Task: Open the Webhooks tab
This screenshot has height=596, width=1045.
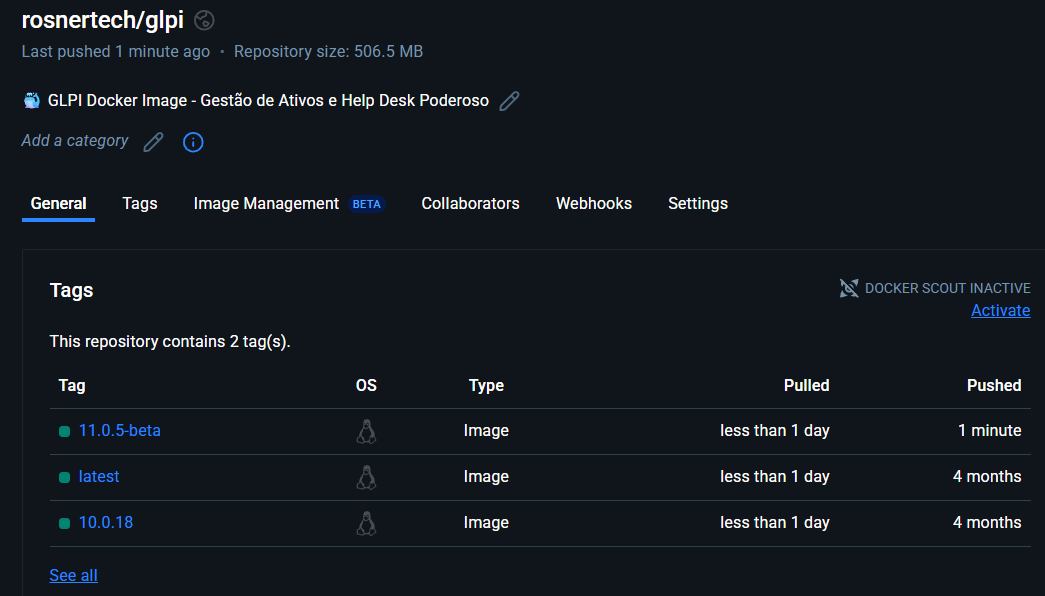Action: [x=594, y=203]
